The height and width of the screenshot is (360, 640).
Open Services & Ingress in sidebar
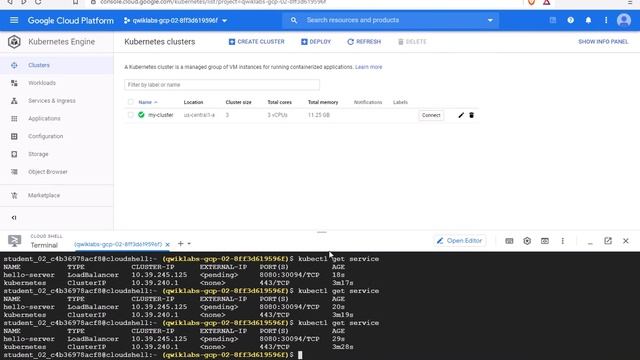tap(57, 101)
